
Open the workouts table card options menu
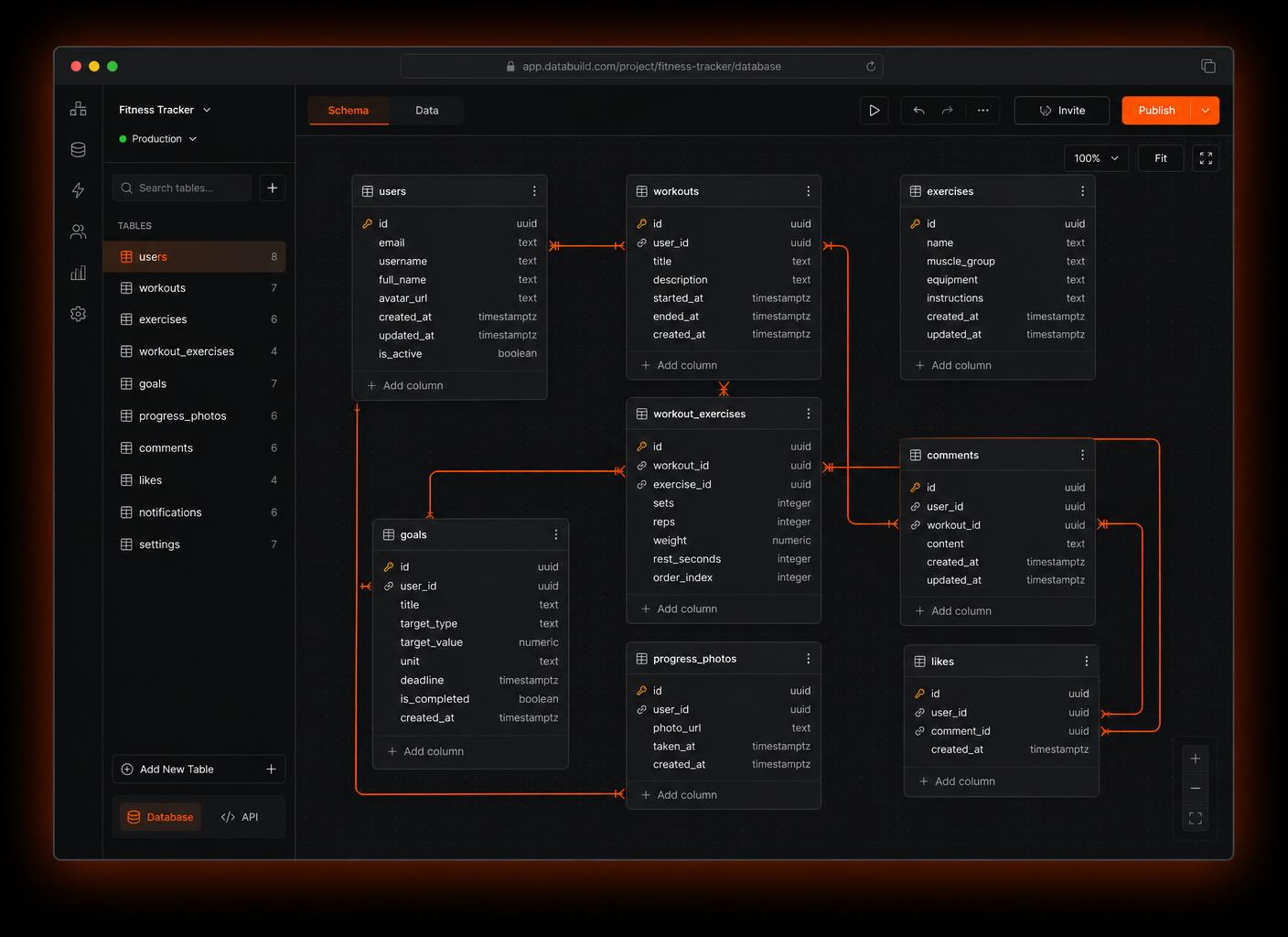point(808,191)
